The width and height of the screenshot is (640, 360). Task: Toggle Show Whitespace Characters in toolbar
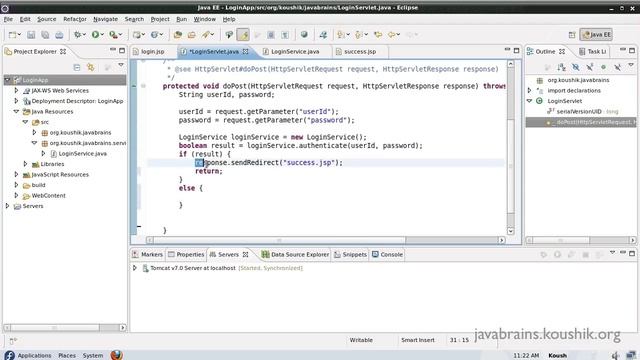click(285, 35)
